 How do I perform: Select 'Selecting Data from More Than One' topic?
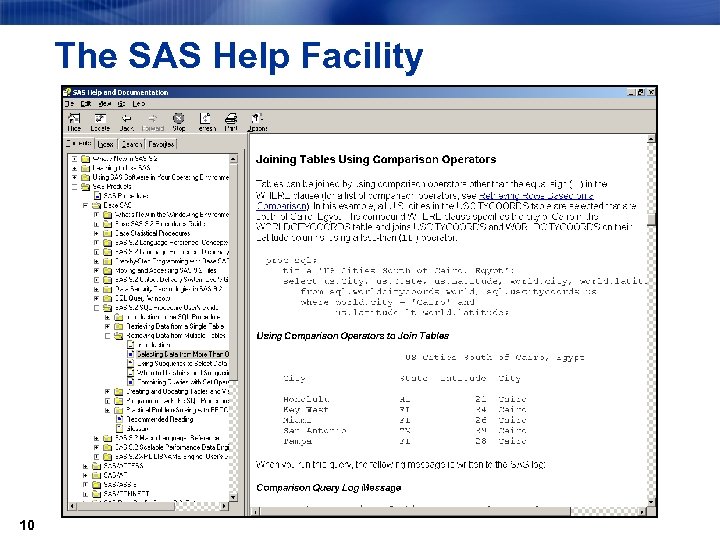coord(182,354)
